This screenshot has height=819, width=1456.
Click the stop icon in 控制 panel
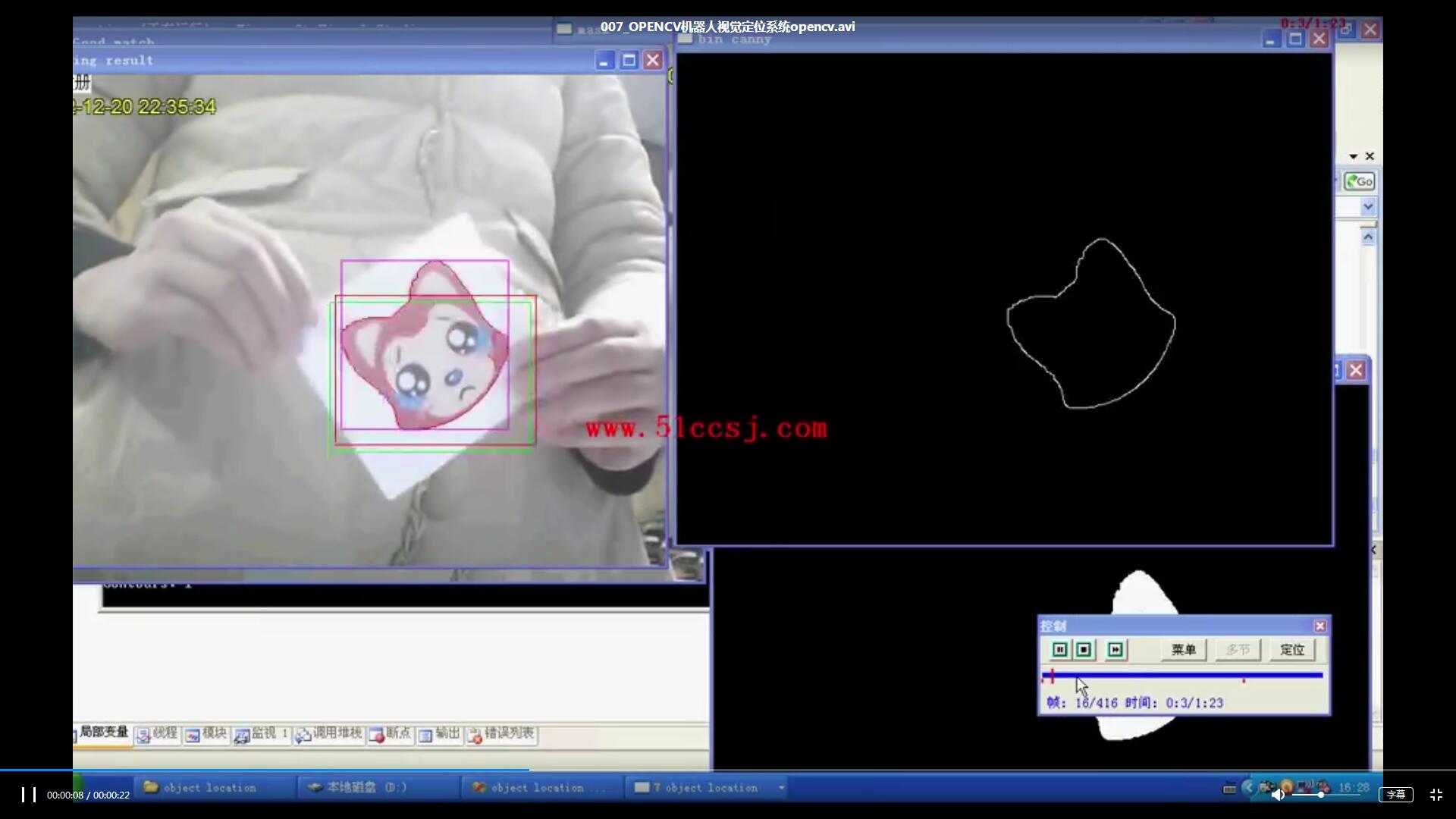click(x=1084, y=650)
